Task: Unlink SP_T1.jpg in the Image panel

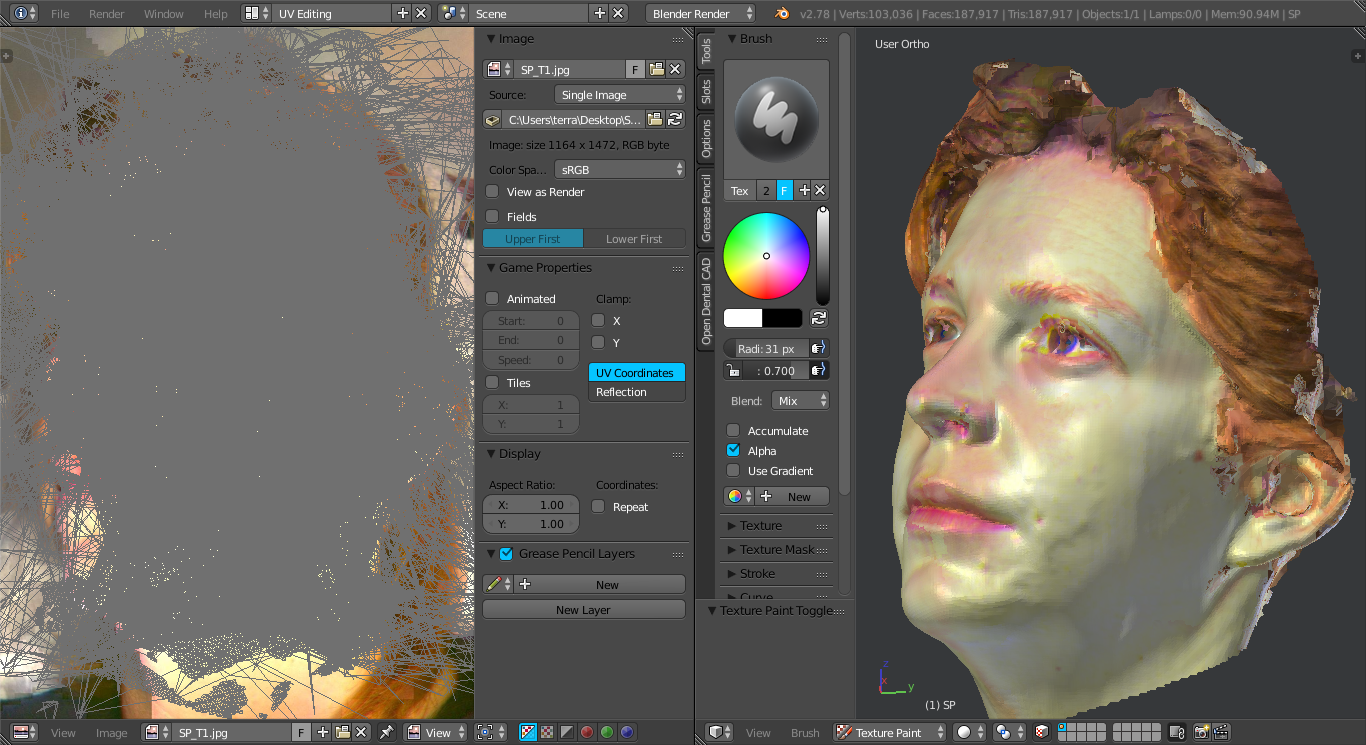Action: (675, 69)
